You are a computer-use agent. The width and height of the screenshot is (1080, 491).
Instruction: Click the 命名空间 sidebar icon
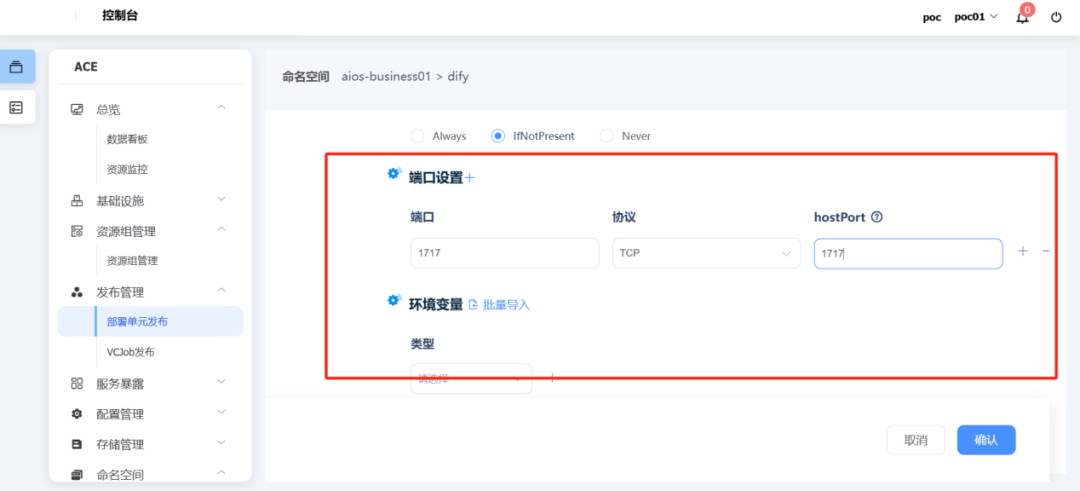[77, 474]
